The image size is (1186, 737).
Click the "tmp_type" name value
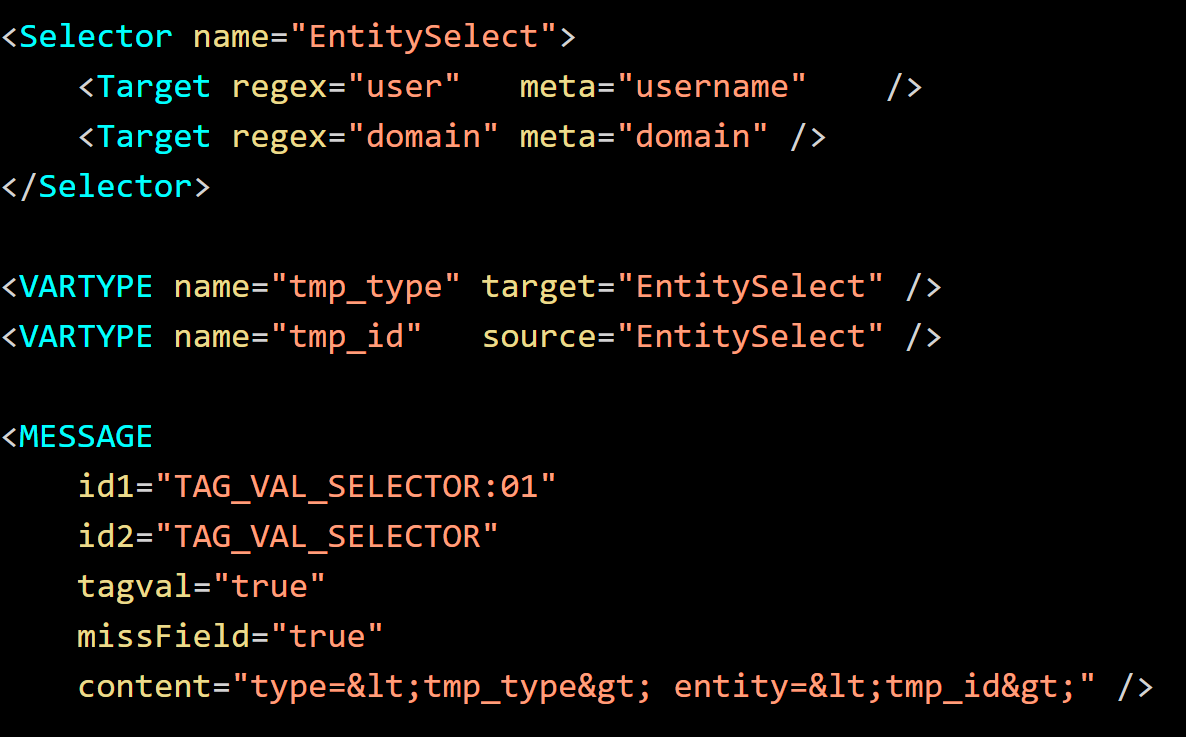(x=366, y=287)
